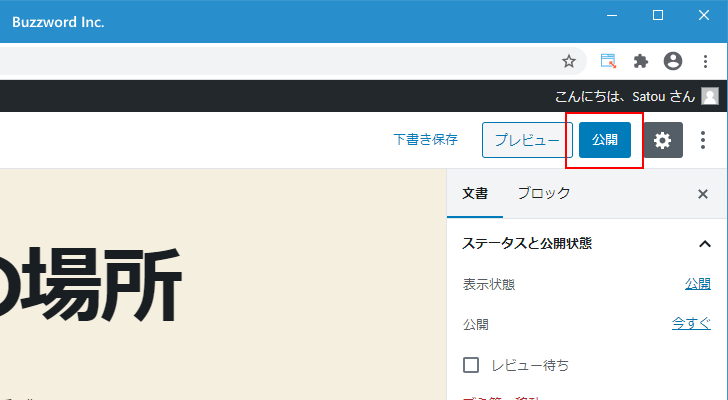The image size is (728, 400).
Task: Click the プレビュー preview button
Action: click(527, 140)
